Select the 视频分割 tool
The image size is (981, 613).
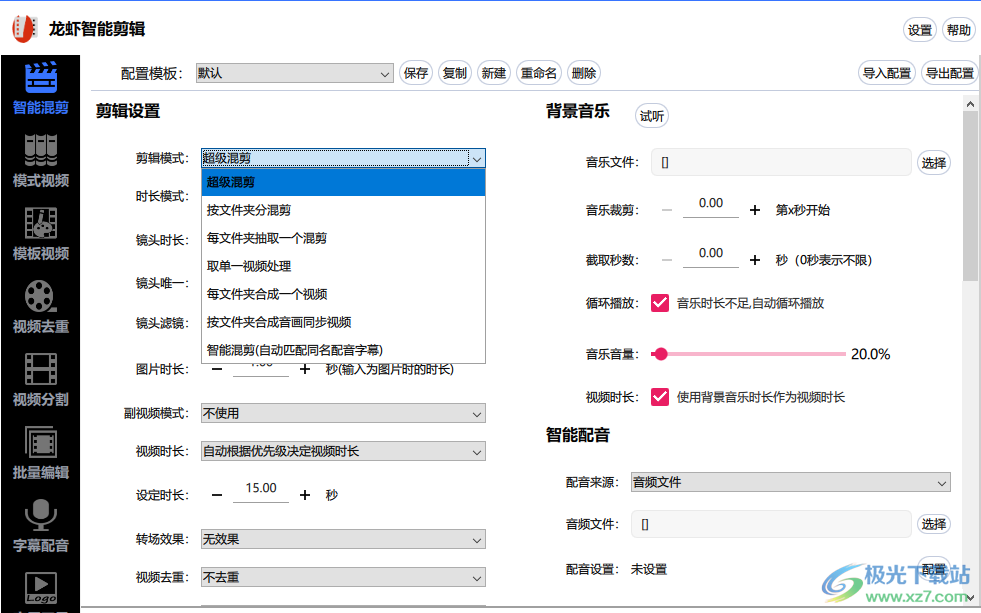click(x=40, y=378)
